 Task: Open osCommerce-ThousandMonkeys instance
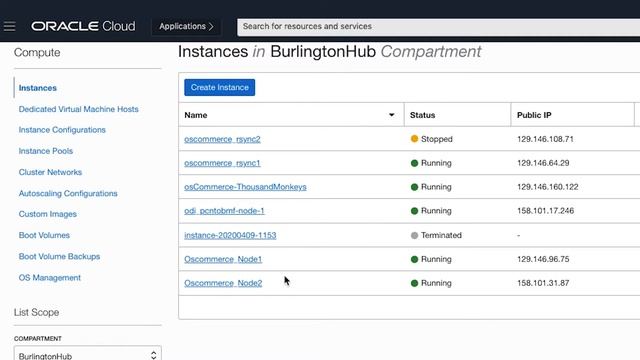245,187
